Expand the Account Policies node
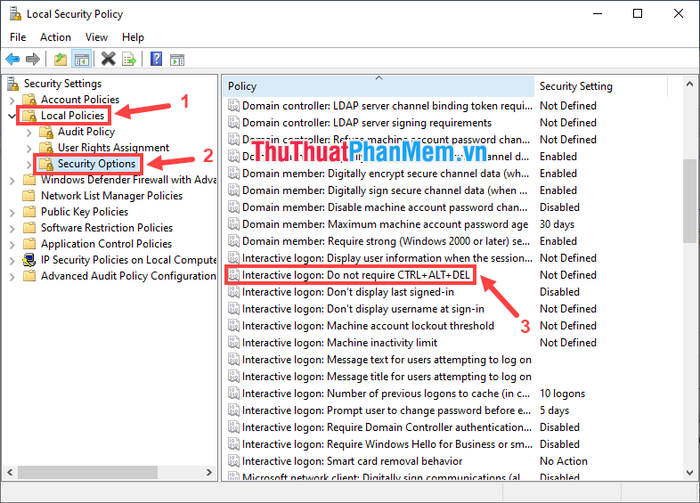The image size is (700, 503). pyautogui.click(x=12, y=100)
